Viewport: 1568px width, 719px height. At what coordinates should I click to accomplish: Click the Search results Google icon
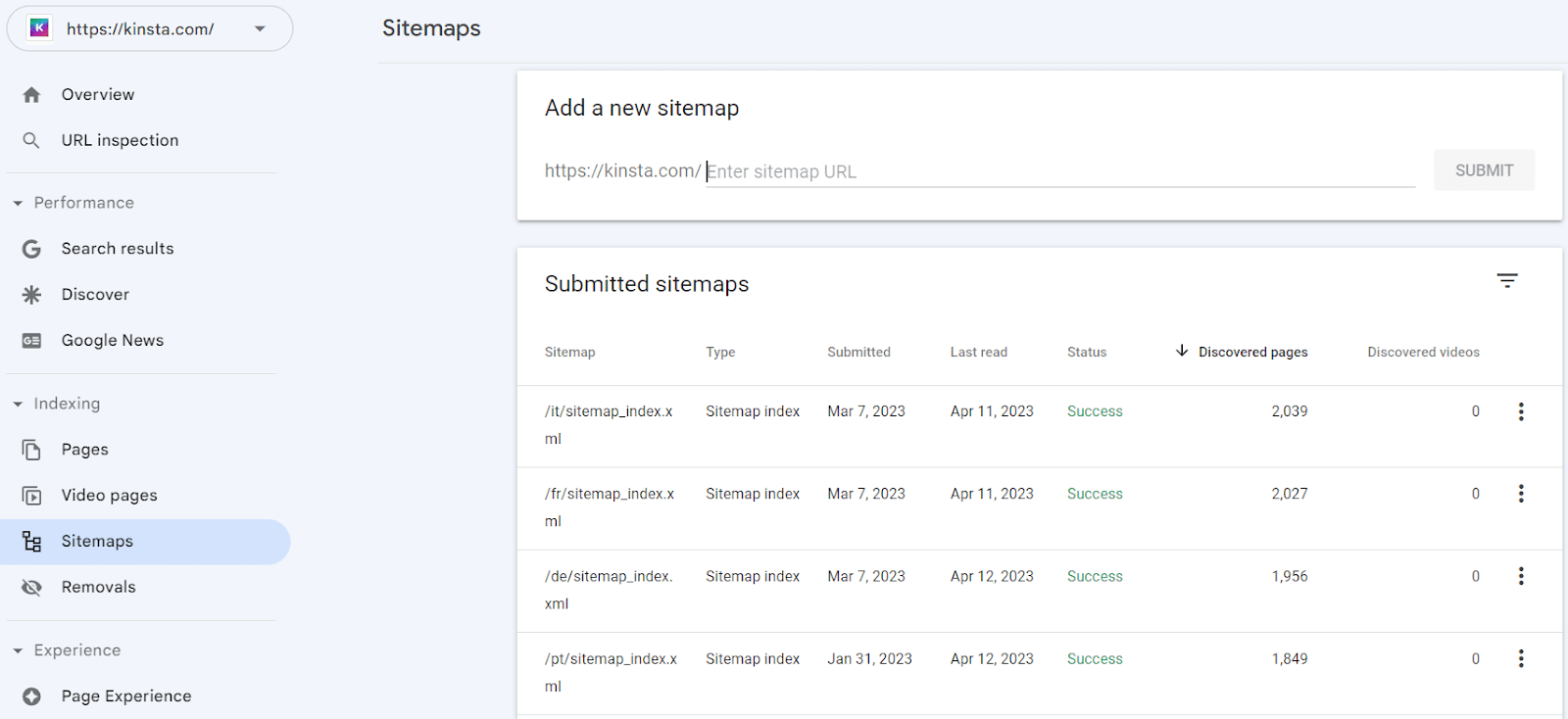click(x=31, y=249)
